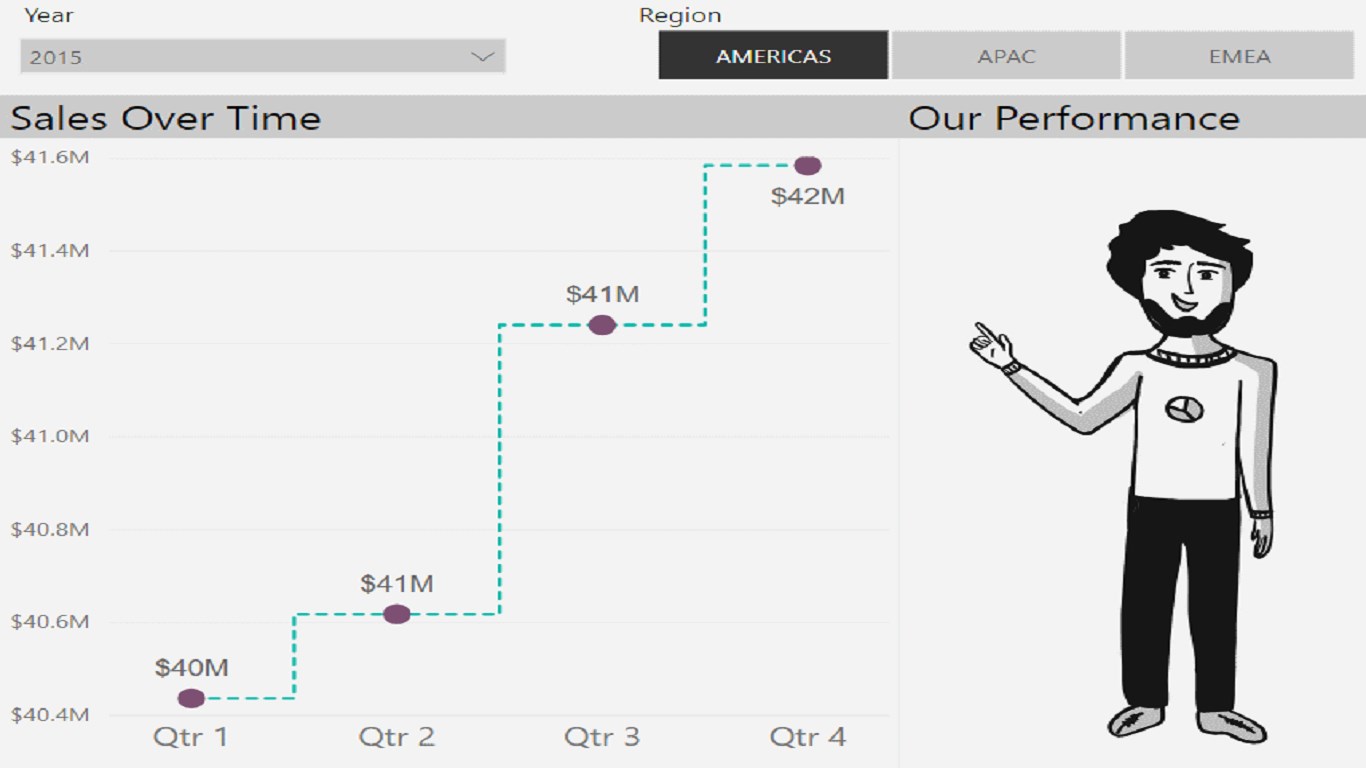
Task: Click the Qtr 2 data point marker
Action: click(397, 614)
